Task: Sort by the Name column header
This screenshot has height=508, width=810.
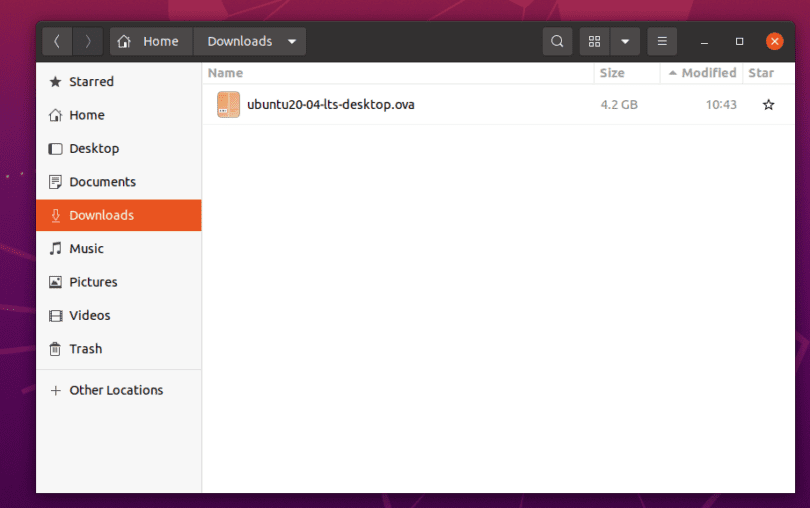Action: [226, 73]
